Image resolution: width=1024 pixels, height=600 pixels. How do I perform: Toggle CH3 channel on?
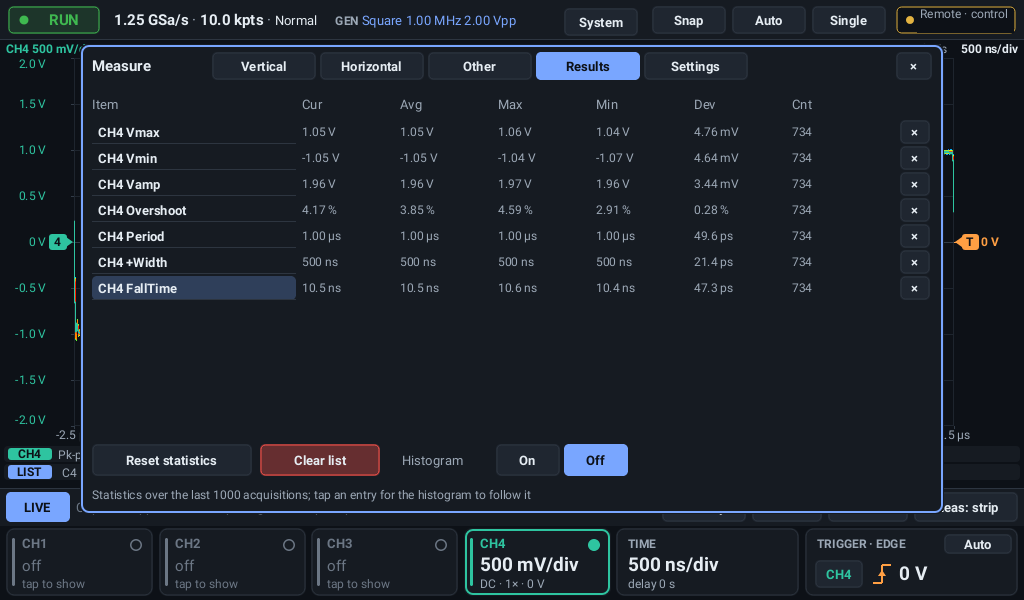pyautogui.click(x=385, y=562)
